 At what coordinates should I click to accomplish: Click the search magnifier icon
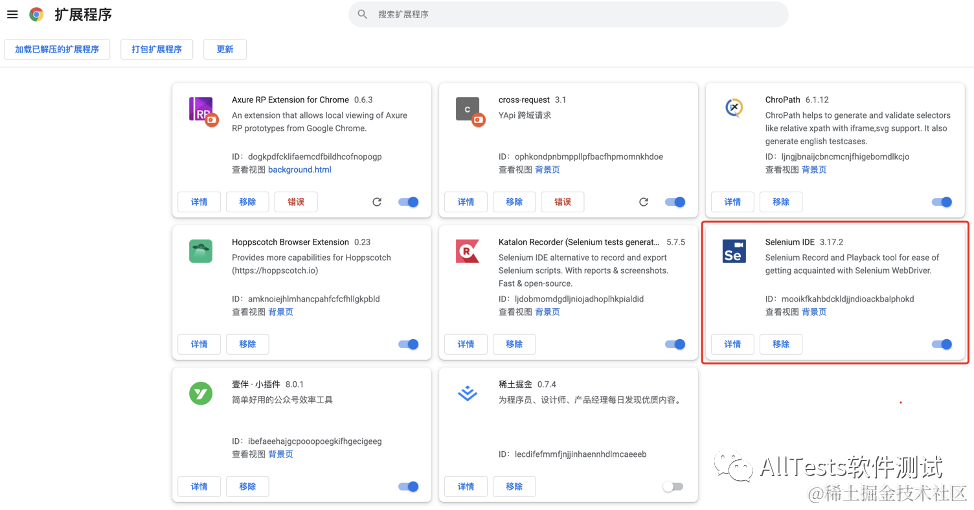[362, 14]
